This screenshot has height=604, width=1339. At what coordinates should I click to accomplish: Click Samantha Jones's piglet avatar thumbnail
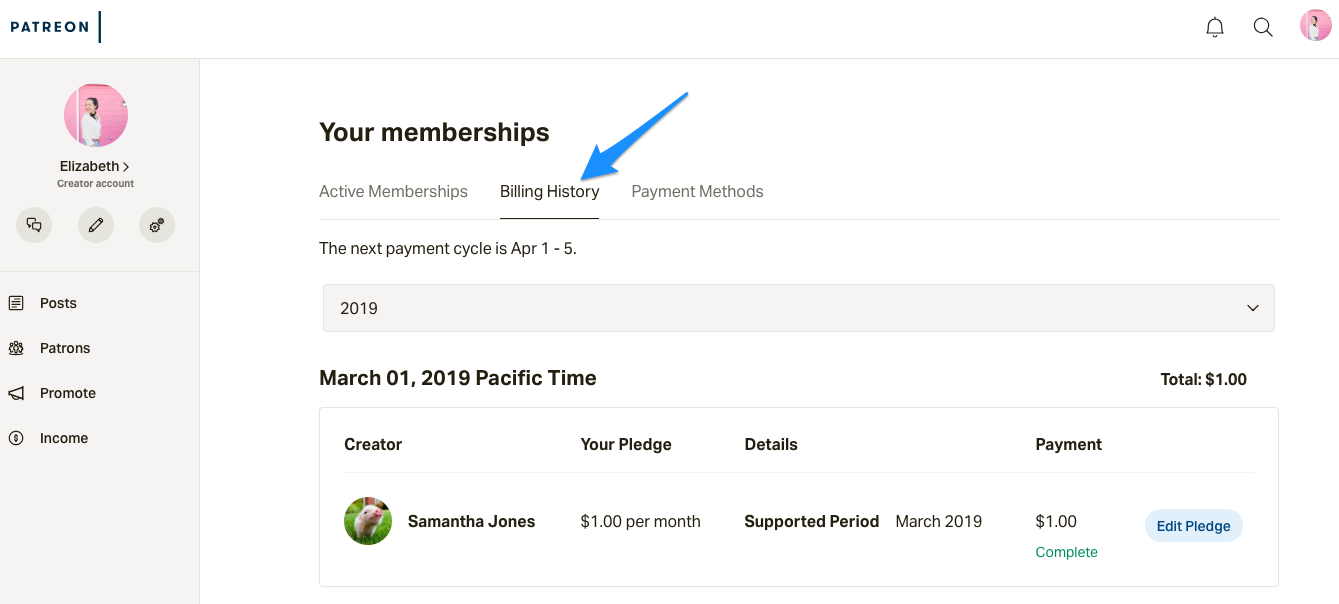click(368, 521)
